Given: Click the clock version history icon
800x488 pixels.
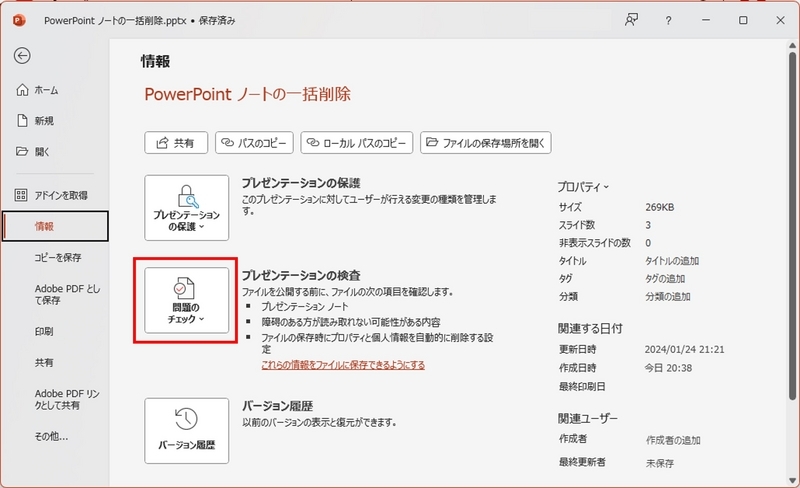Looking at the screenshot, I should (x=186, y=419).
